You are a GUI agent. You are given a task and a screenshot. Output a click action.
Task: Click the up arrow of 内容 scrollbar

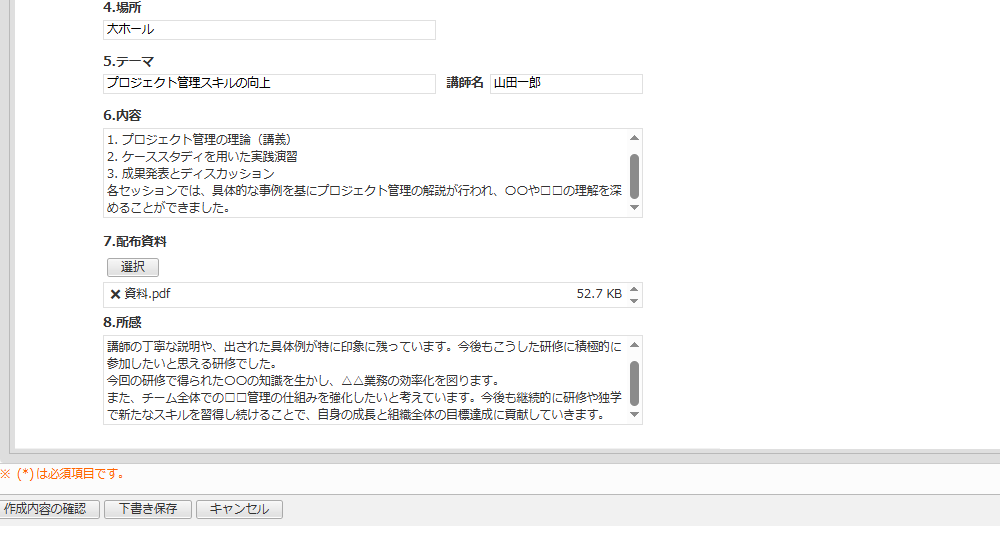click(x=634, y=138)
